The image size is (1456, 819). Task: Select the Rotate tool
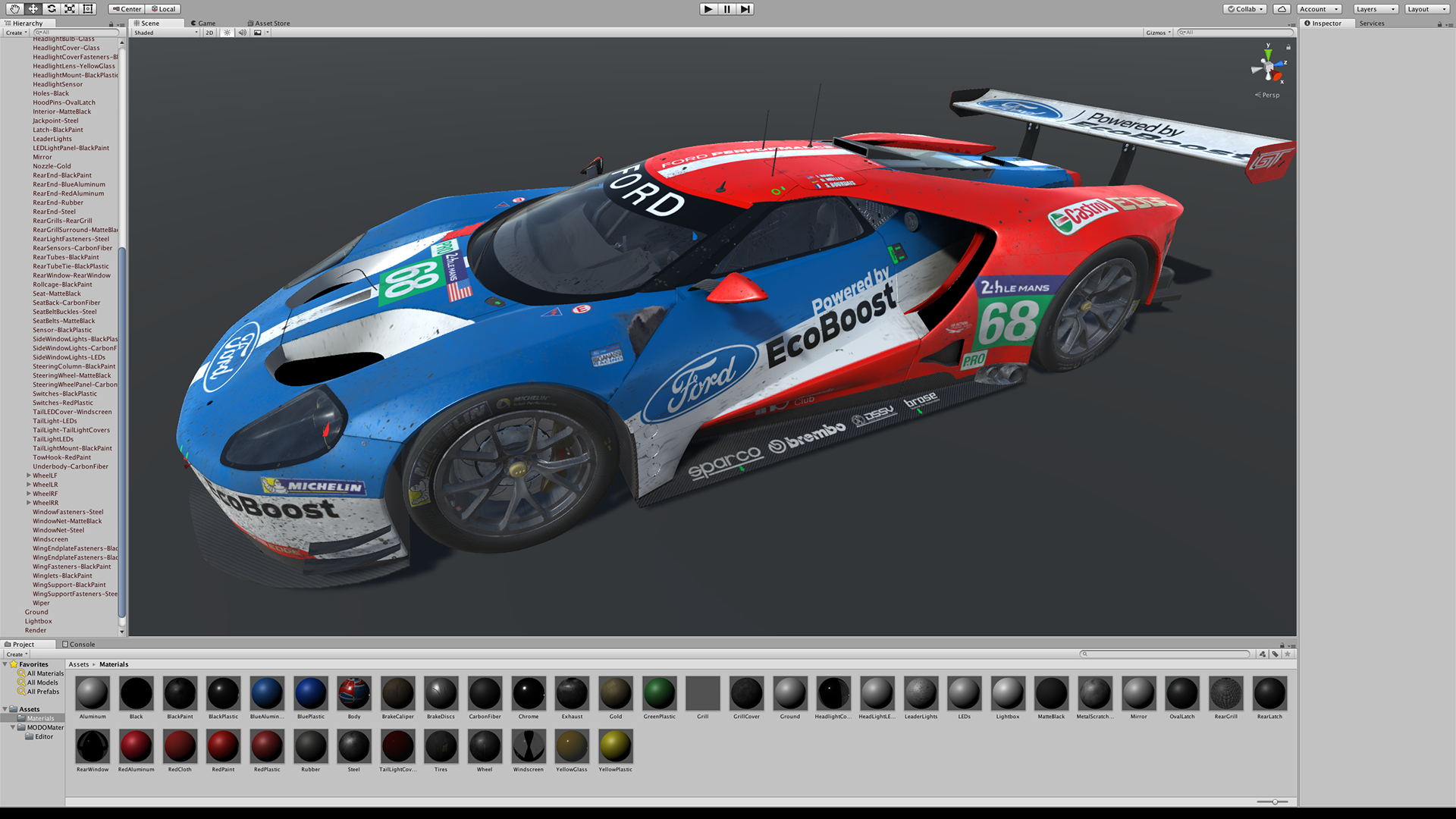[x=52, y=9]
